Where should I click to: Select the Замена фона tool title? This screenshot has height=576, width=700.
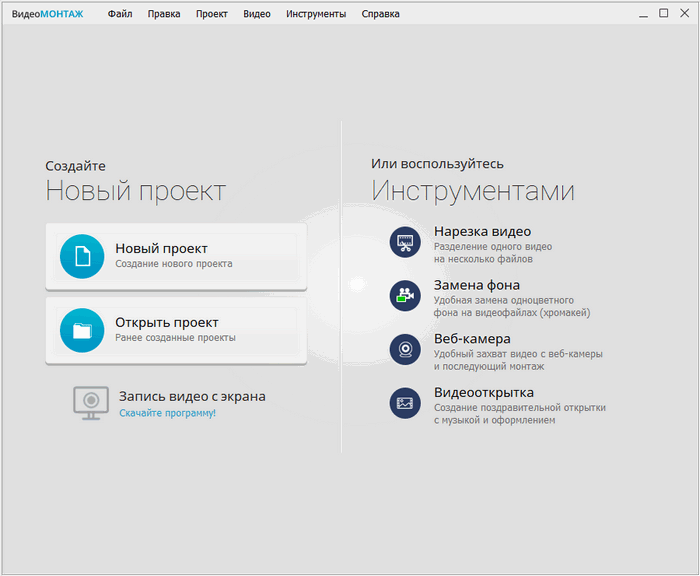tap(477, 285)
